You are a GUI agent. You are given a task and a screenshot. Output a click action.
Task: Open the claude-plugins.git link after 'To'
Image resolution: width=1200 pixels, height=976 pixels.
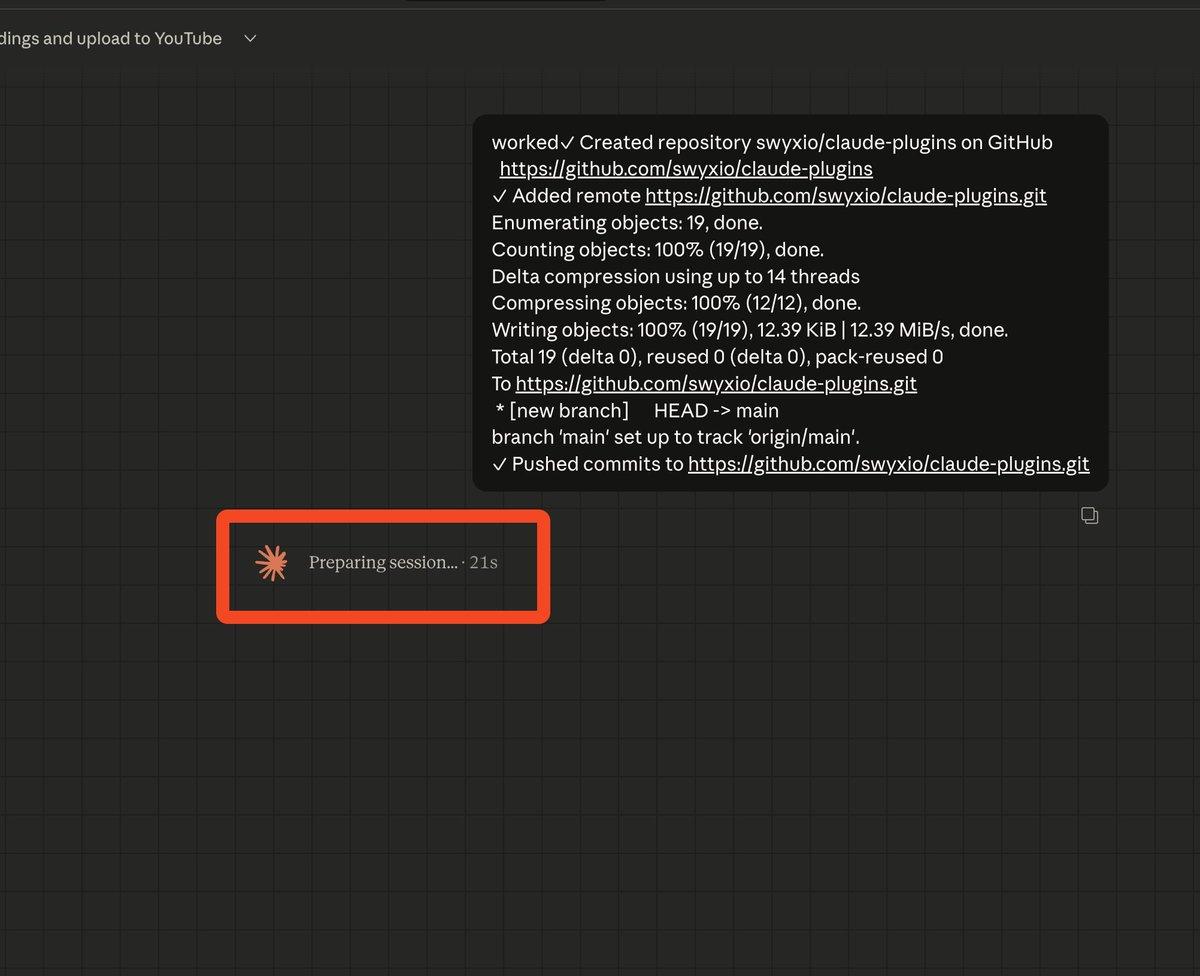click(716, 383)
